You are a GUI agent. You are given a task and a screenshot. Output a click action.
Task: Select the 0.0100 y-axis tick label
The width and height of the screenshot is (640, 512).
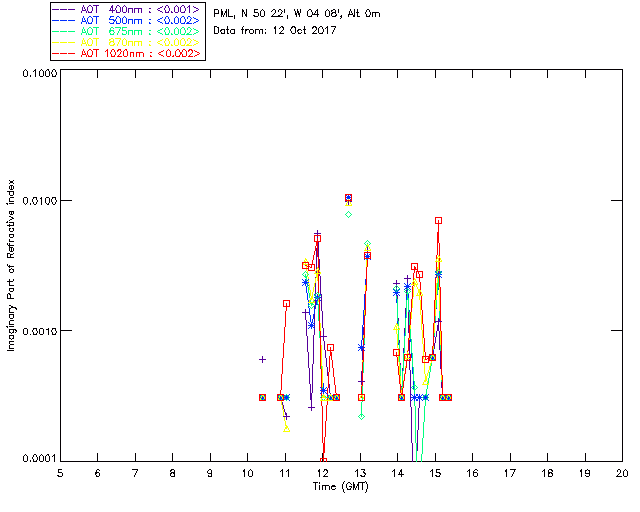[39, 201]
